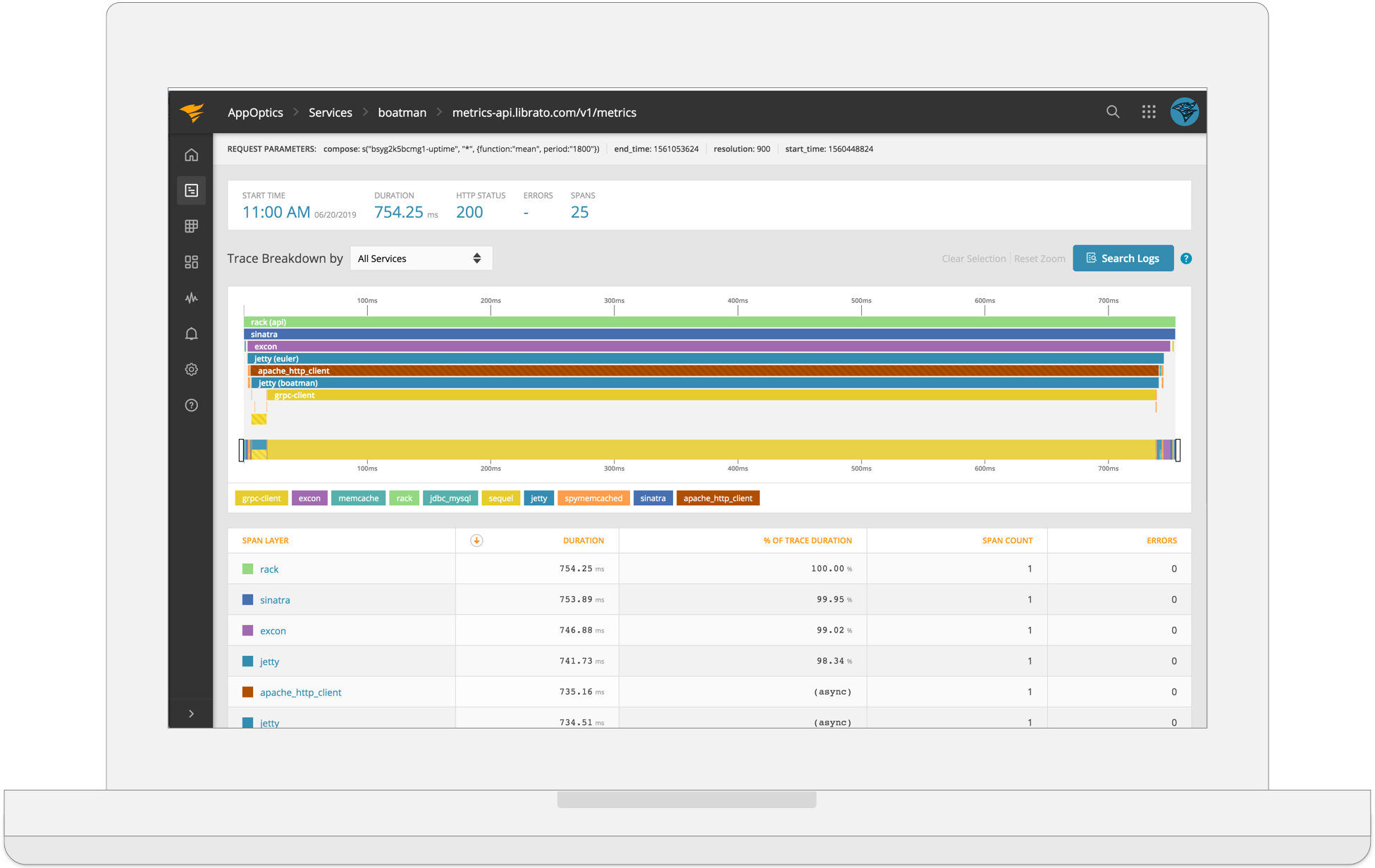Viewport: 1375px width, 868px height.
Task: Open the user avatar menu
Action: [x=1185, y=112]
